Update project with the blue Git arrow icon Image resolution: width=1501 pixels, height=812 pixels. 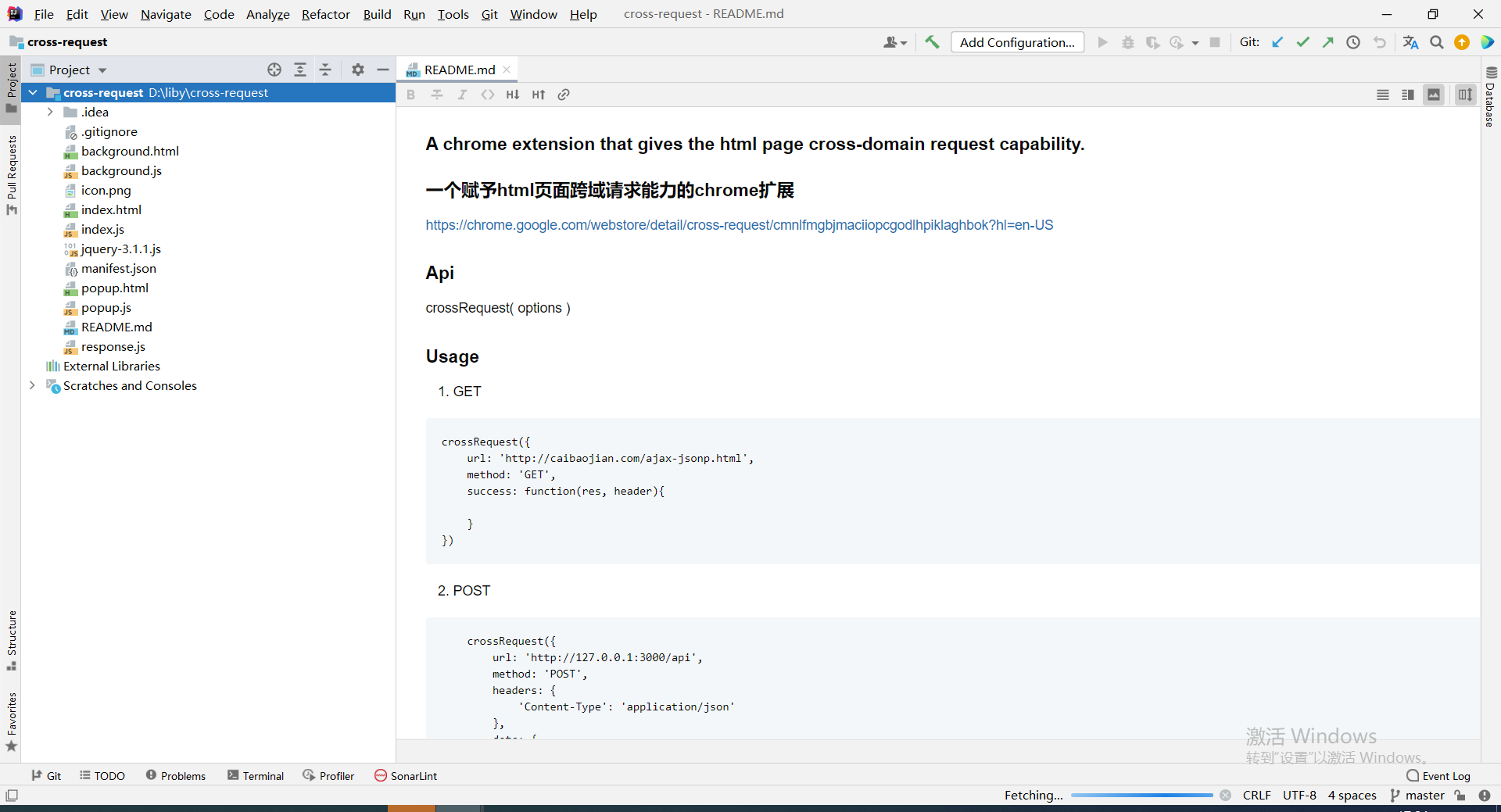[1278, 42]
